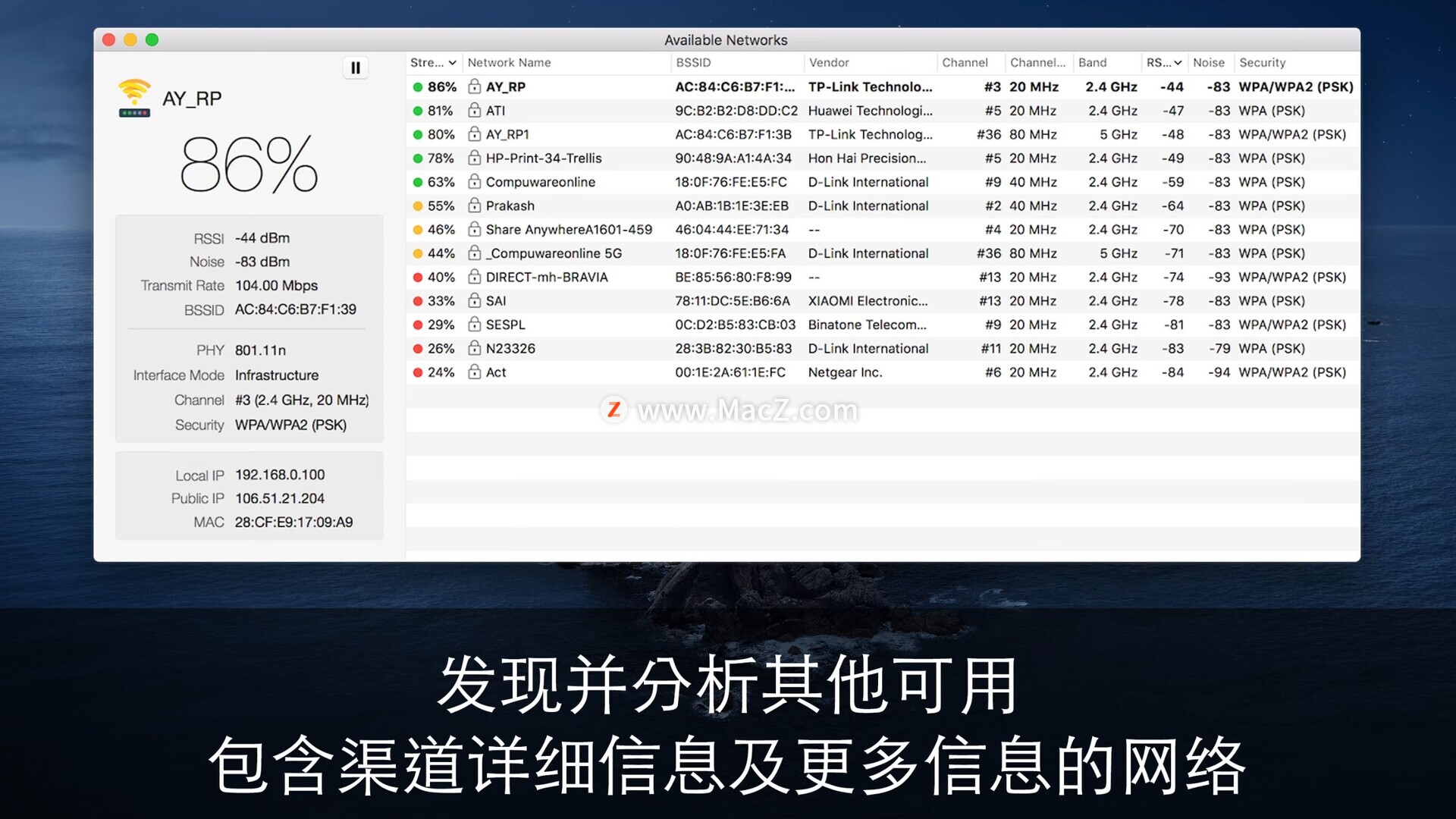Screen dimensions: 1456x819
Task: Click lock icon of _Compuwareonline 5G
Action: (x=475, y=253)
